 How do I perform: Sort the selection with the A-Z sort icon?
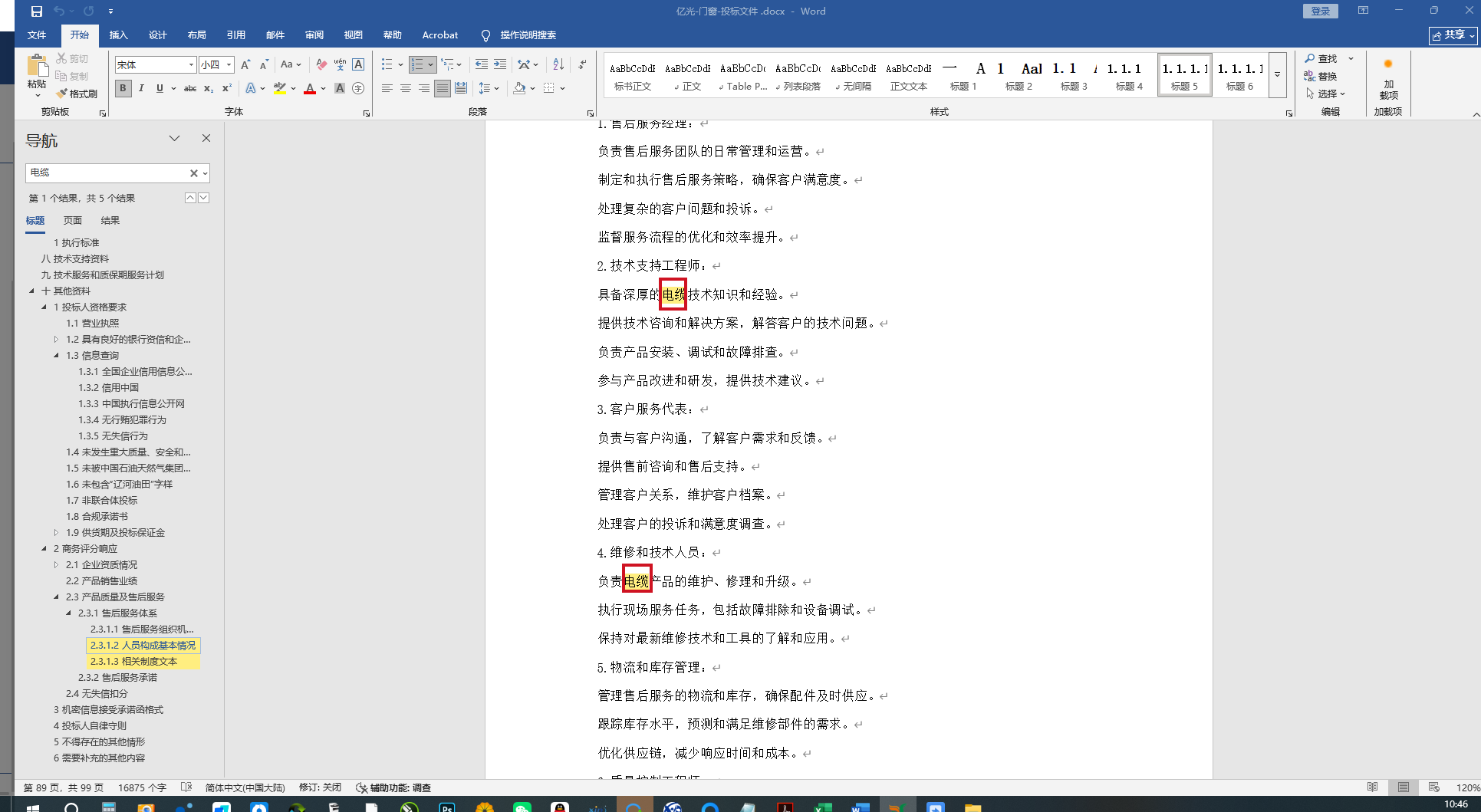(x=558, y=65)
